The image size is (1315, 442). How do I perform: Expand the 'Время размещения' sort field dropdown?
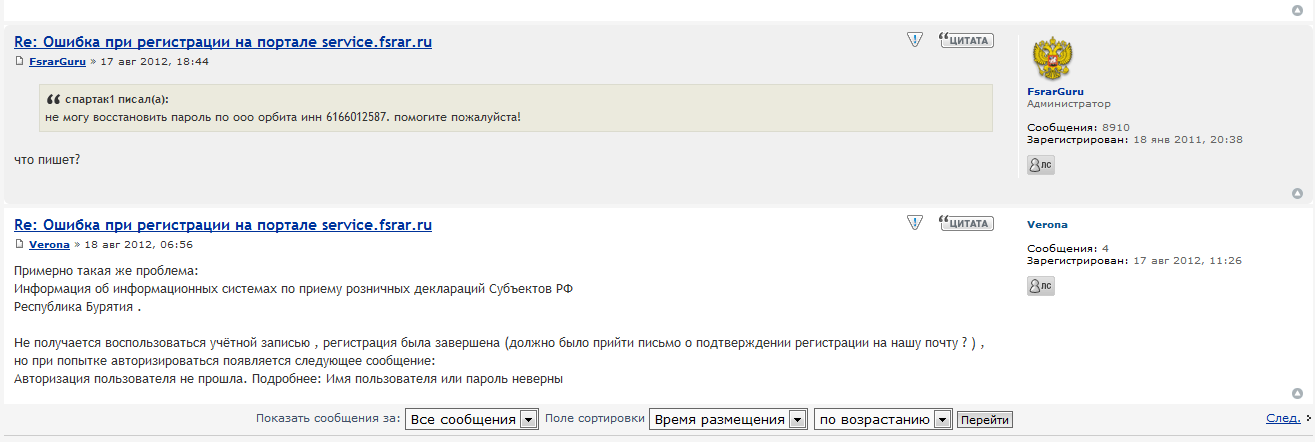(x=728, y=420)
